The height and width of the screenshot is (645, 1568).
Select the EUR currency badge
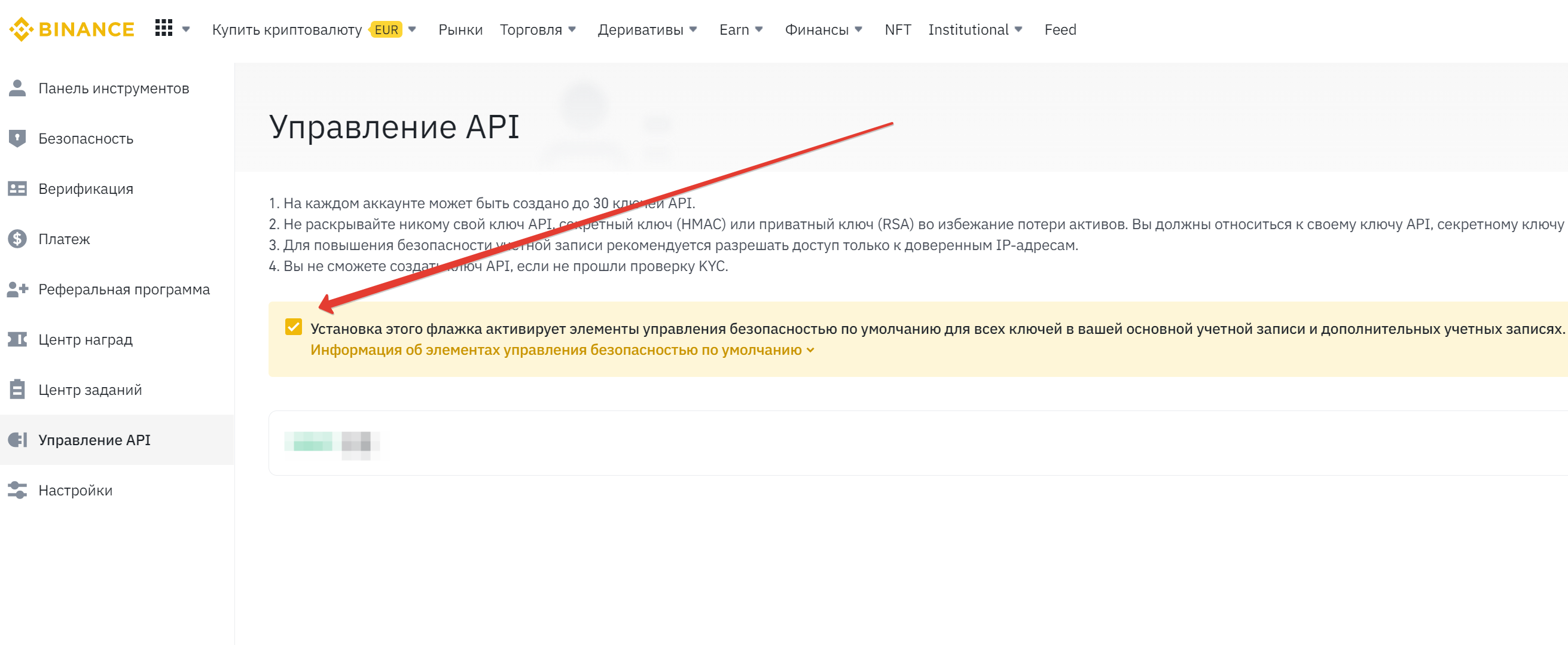[x=386, y=30]
